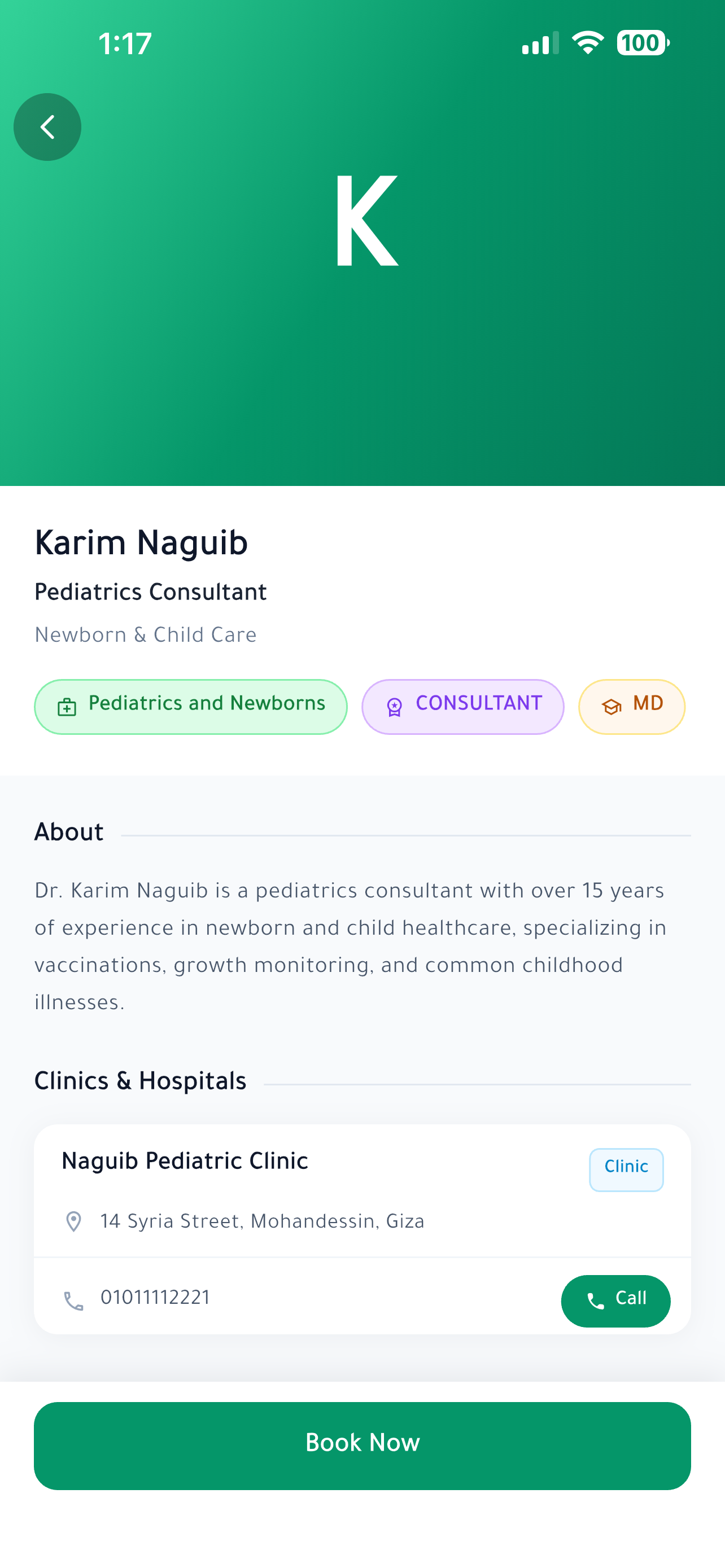Tap the medical kit icon in Pediatrics chip
Image resolution: width=725 pixels, height=1568 pixels.
[x=67, y=707]
